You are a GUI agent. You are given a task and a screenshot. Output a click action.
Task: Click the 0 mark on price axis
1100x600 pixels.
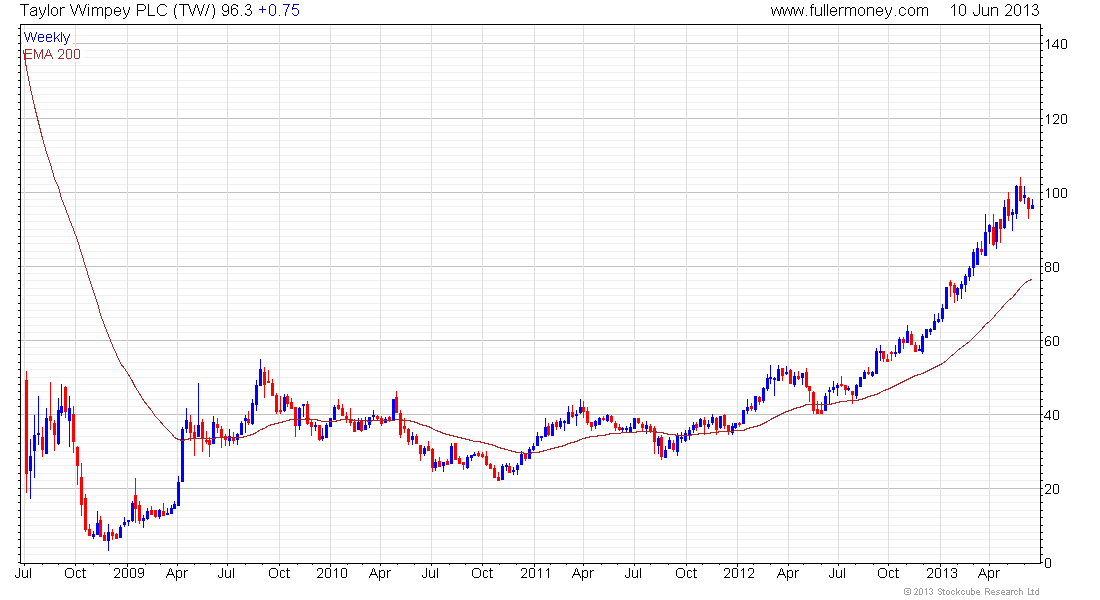pyautogui.click(x=1050, y=563)
